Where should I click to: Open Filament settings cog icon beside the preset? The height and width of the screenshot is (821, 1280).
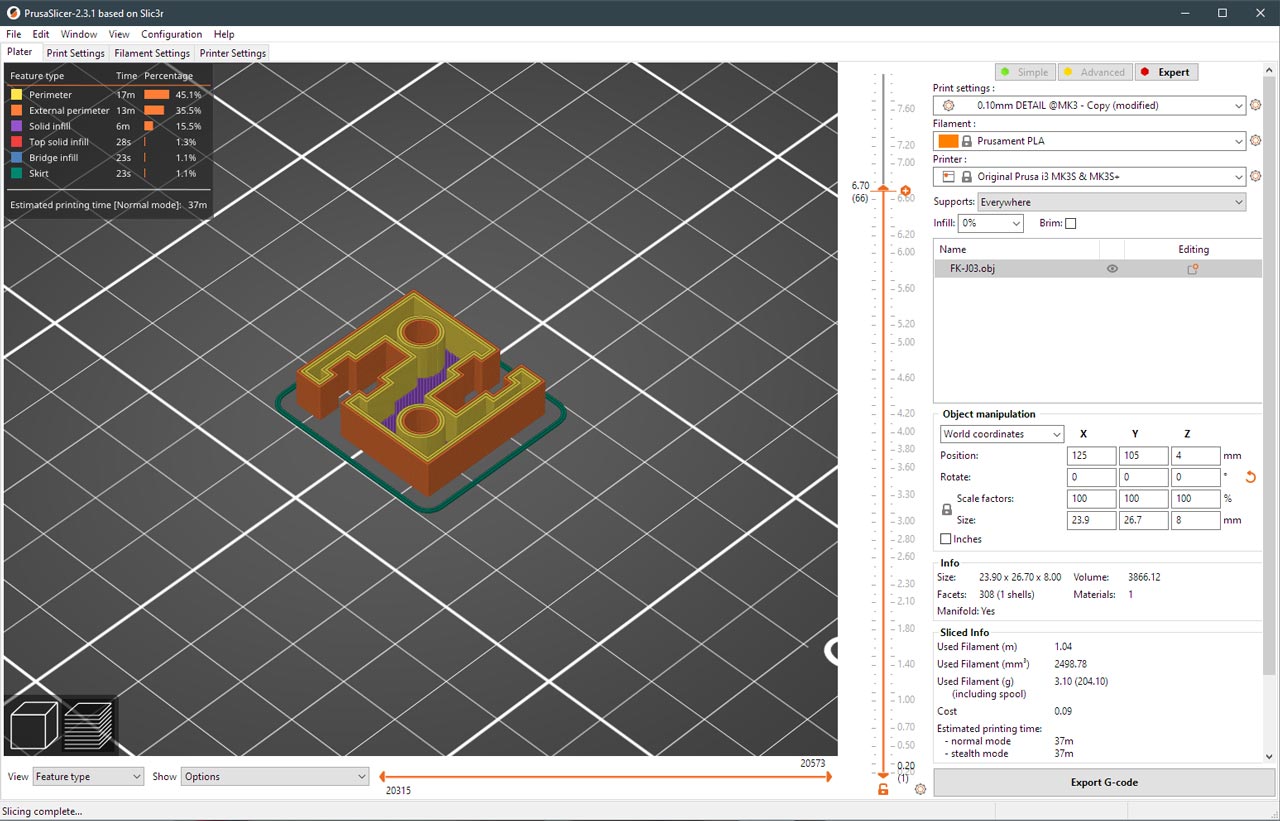pyautogui.click(x=1256, y=141)
